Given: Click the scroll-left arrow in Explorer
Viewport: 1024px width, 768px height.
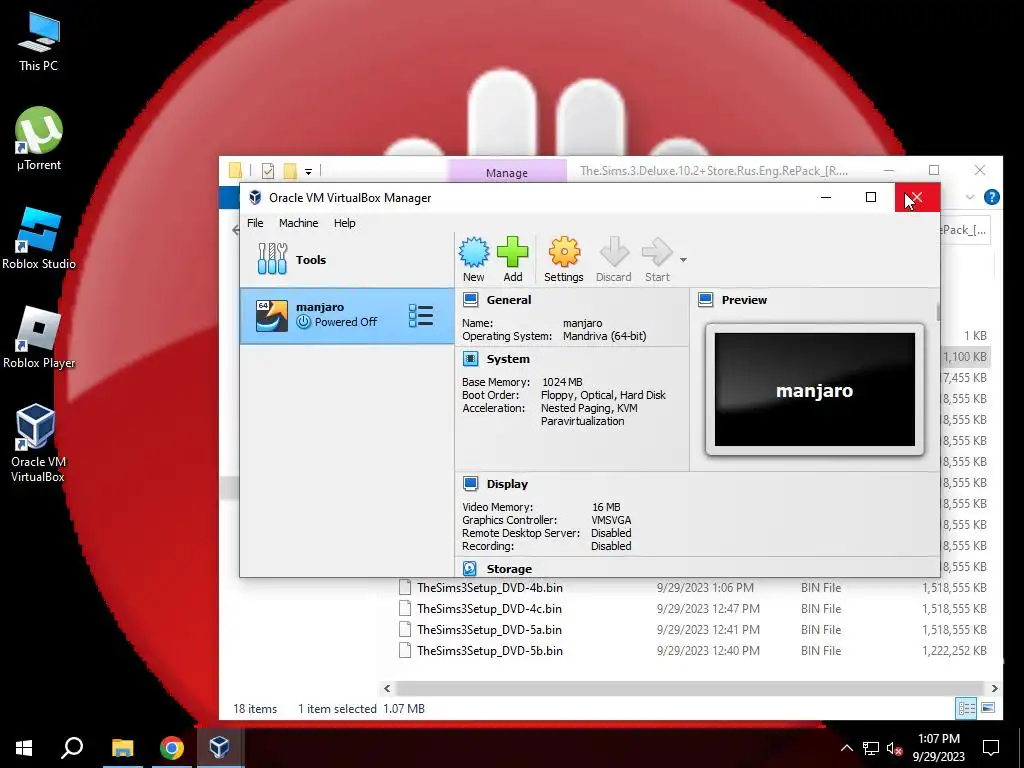Looking at the screenshot, I should coord(387,688).
